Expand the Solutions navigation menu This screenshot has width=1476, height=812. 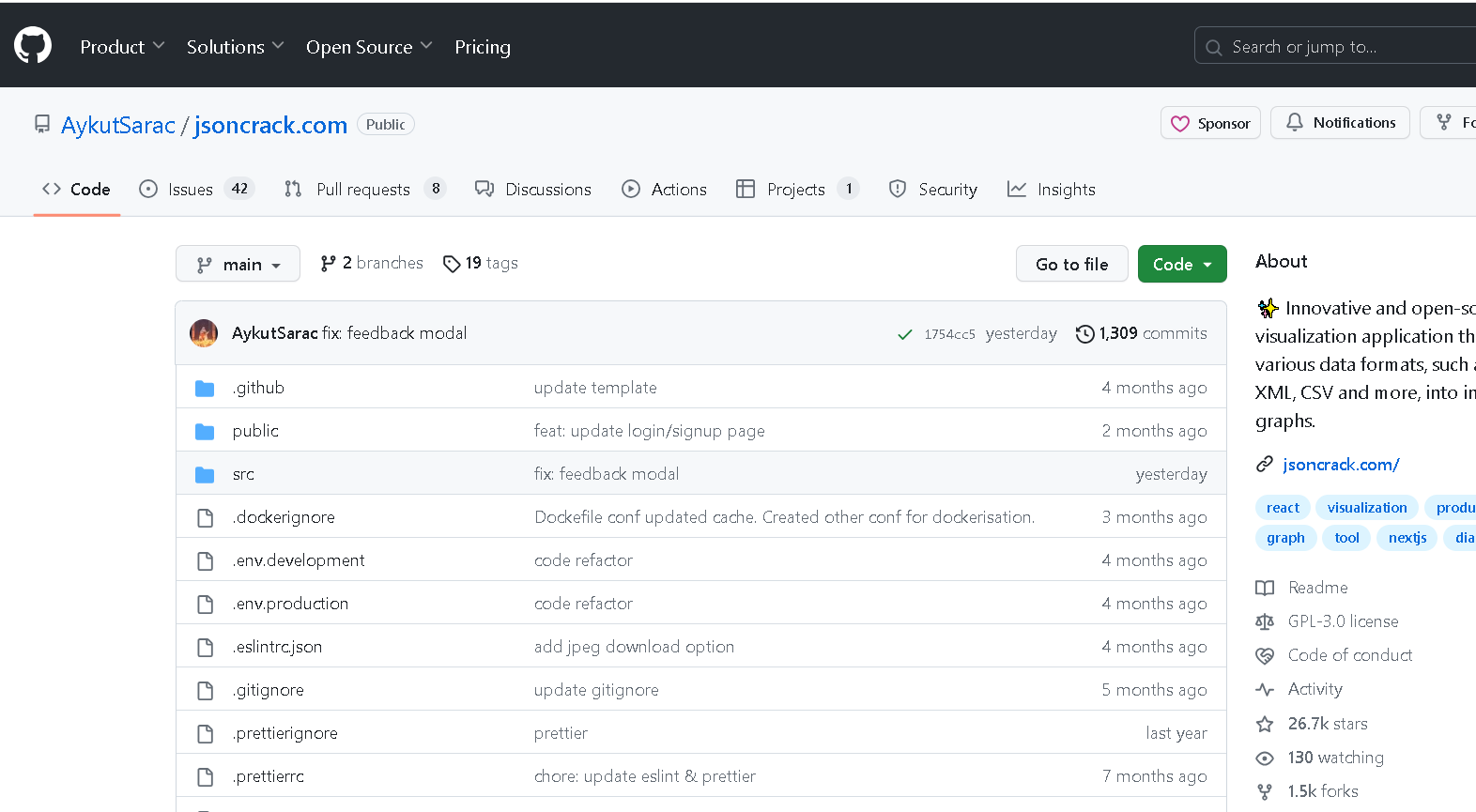235,47
